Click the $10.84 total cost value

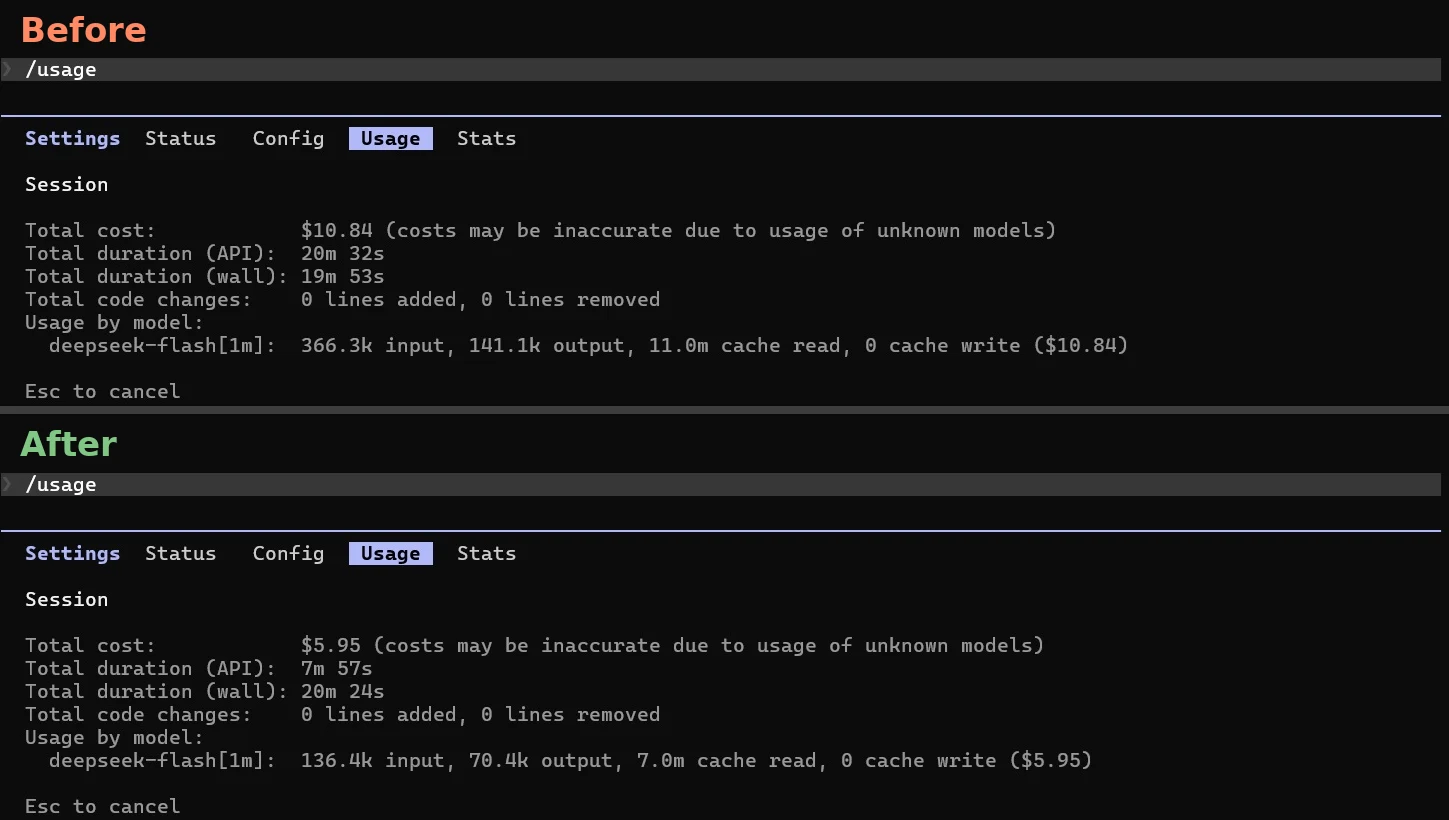(x=337, y=231)
